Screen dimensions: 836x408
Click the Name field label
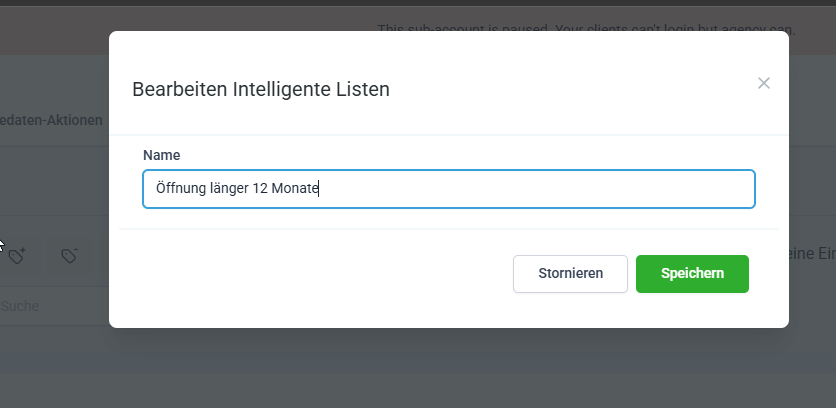[x=161, y=155]
